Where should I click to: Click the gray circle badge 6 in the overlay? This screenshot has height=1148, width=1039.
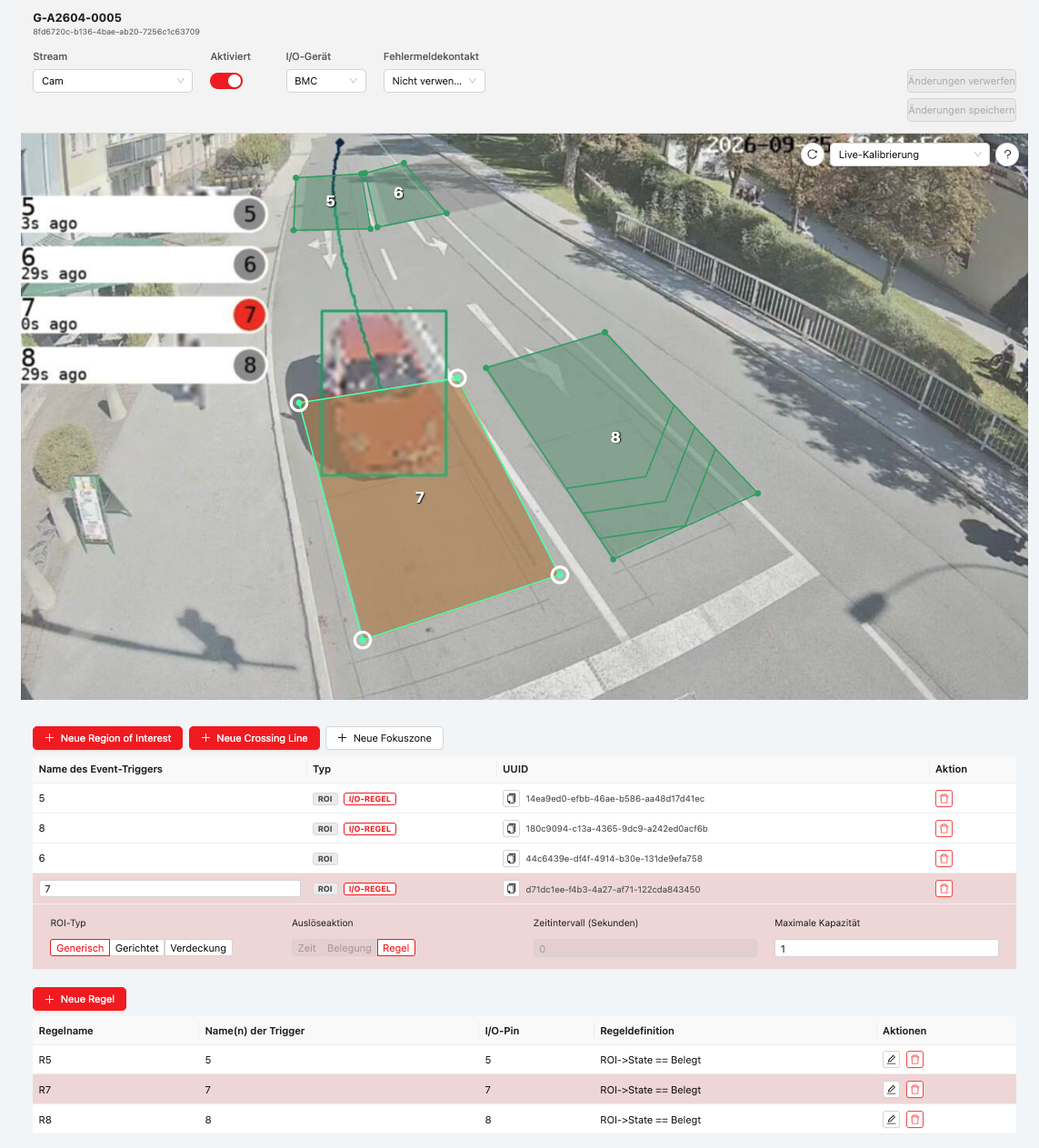250,265
